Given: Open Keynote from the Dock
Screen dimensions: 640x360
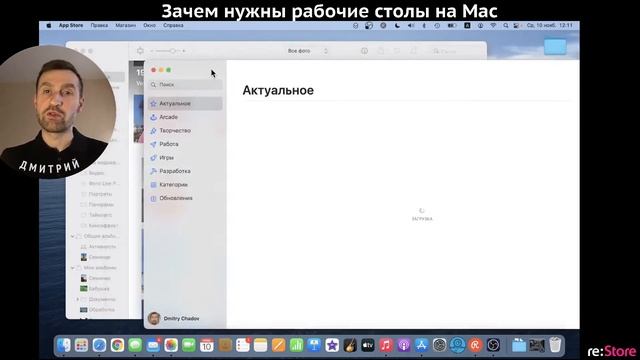Looking at the screenshot, I should click(x=314, y=345).
